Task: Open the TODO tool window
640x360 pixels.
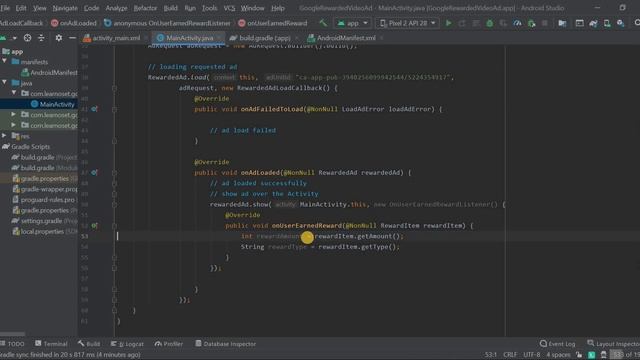Action: (13, 344)
